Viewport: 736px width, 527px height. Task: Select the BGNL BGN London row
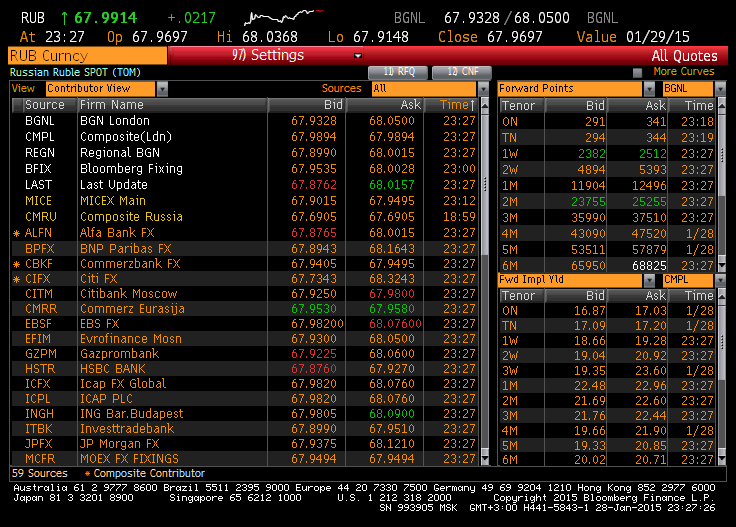tap(245, 121)
